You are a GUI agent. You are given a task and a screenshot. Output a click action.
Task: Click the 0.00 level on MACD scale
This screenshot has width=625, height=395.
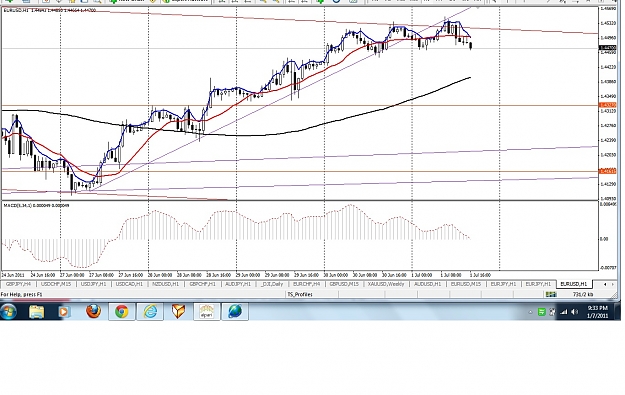click(x=603, y=239)
